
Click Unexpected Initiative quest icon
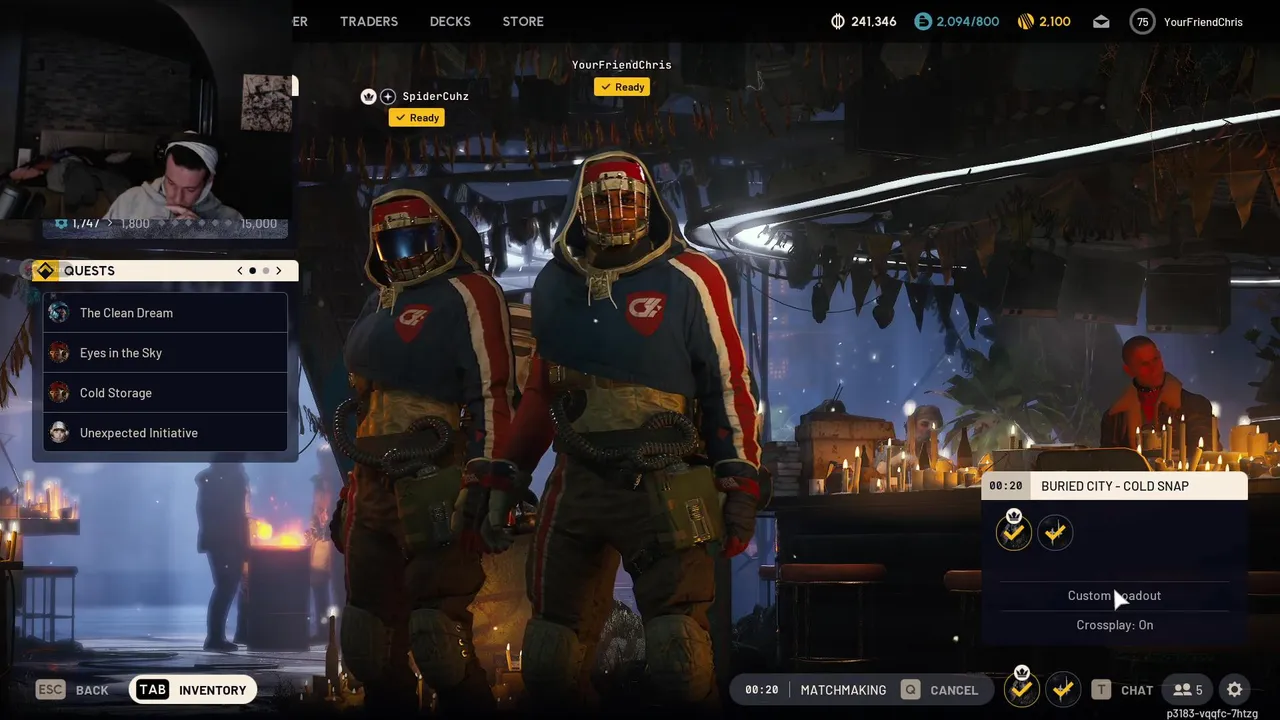[59, 433]
